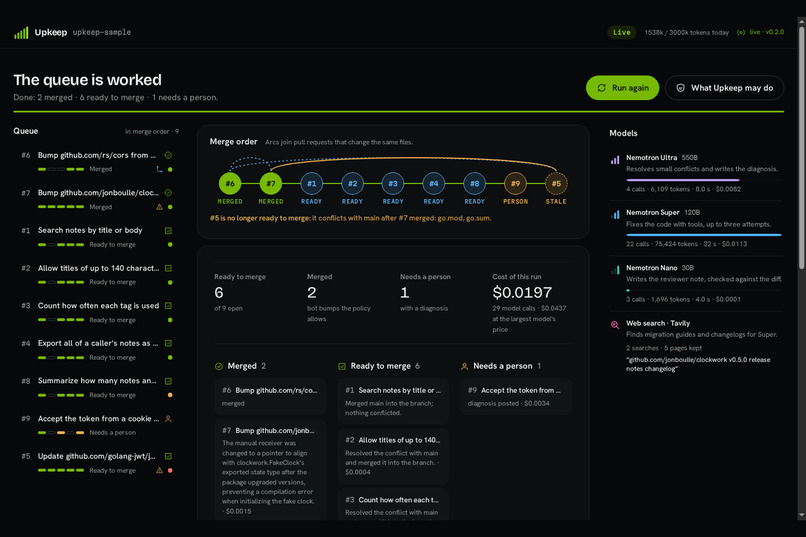Screen dimensions: 806x537
Task: Click the Run again button
Action: click(622, 88)
